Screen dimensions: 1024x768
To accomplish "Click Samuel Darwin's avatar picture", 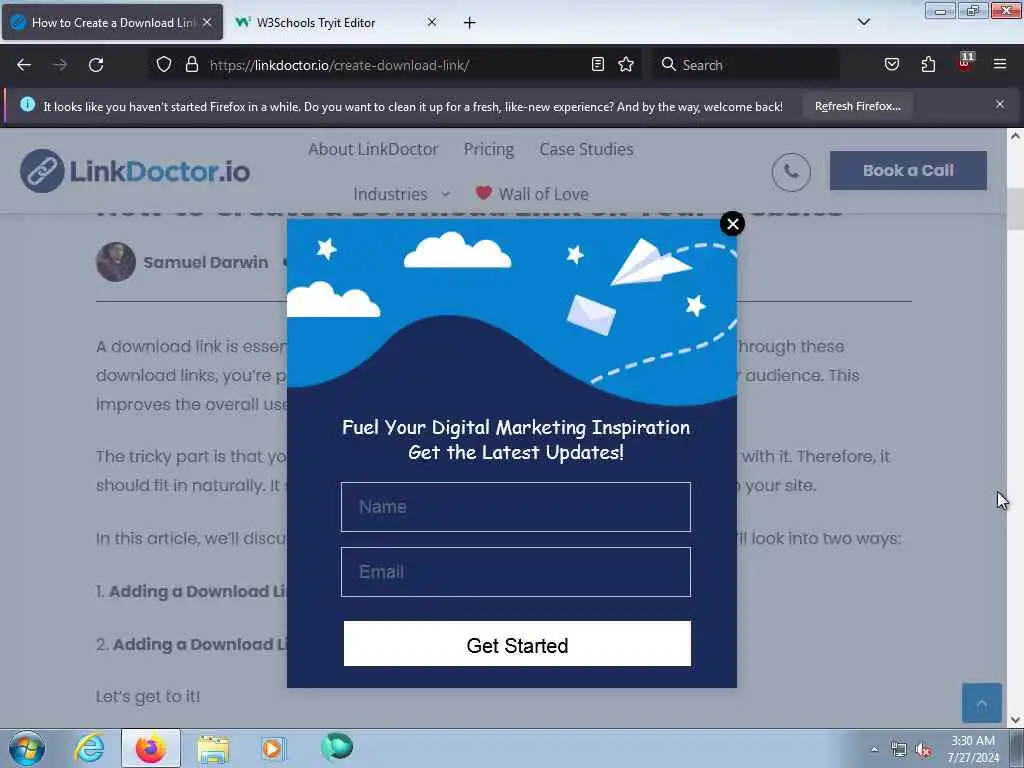I will point(116,262).
